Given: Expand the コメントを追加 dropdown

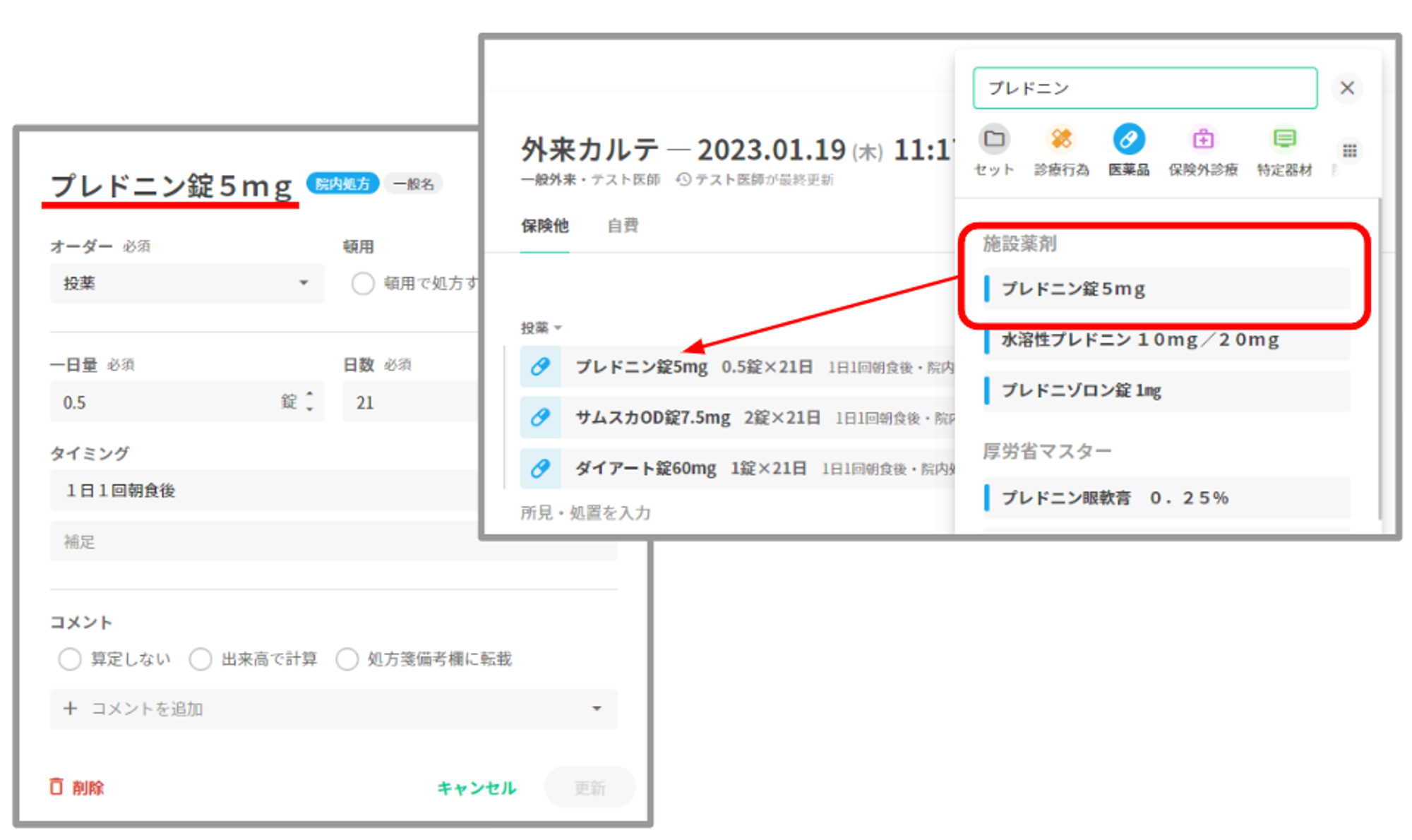Looking at the screenshot, I should (597, 708).
